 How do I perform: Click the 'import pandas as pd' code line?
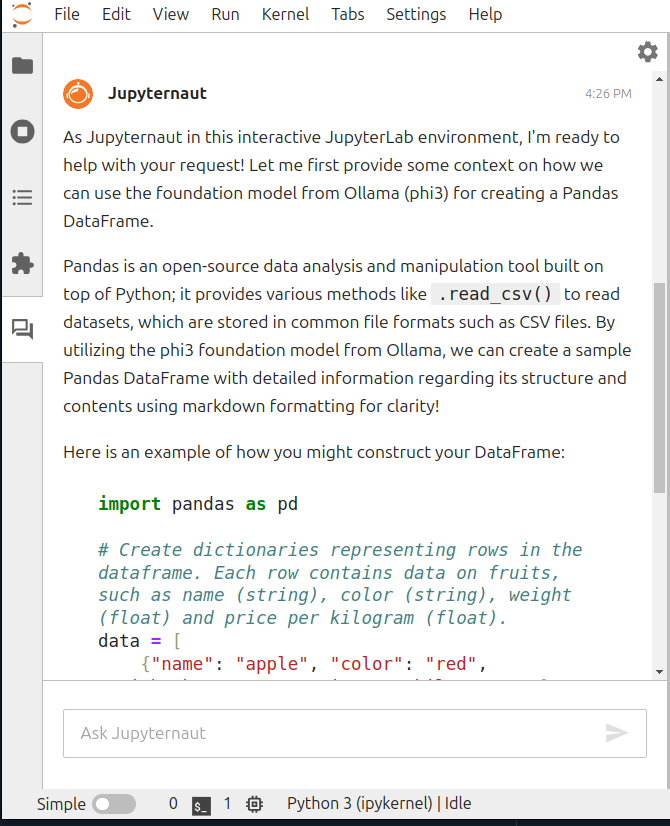pyautogui.click(x=198, y=504)
